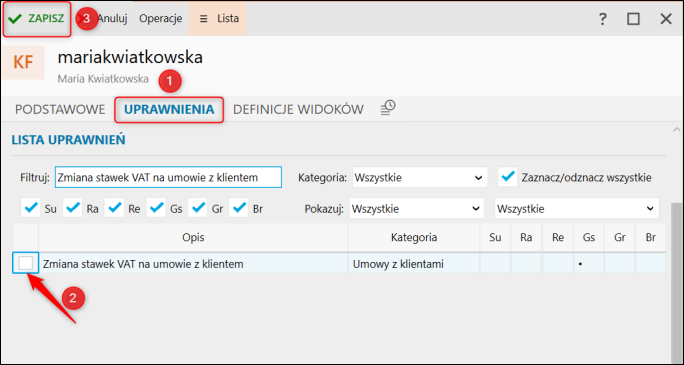Maximize the window with the square icon
684x365 pixels.
click(633, 19)
